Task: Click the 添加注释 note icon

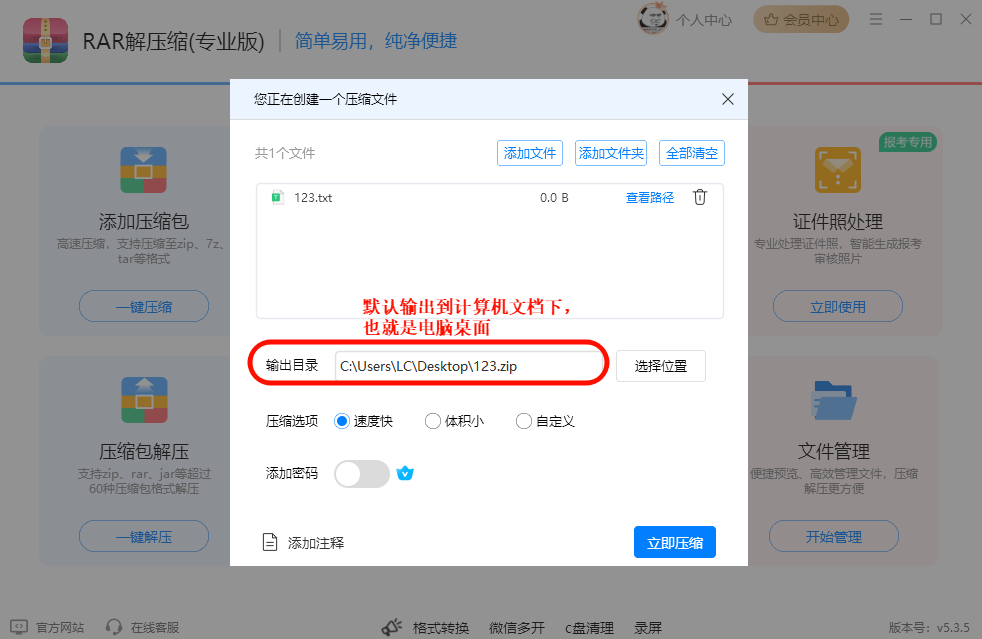Action: 269,541
